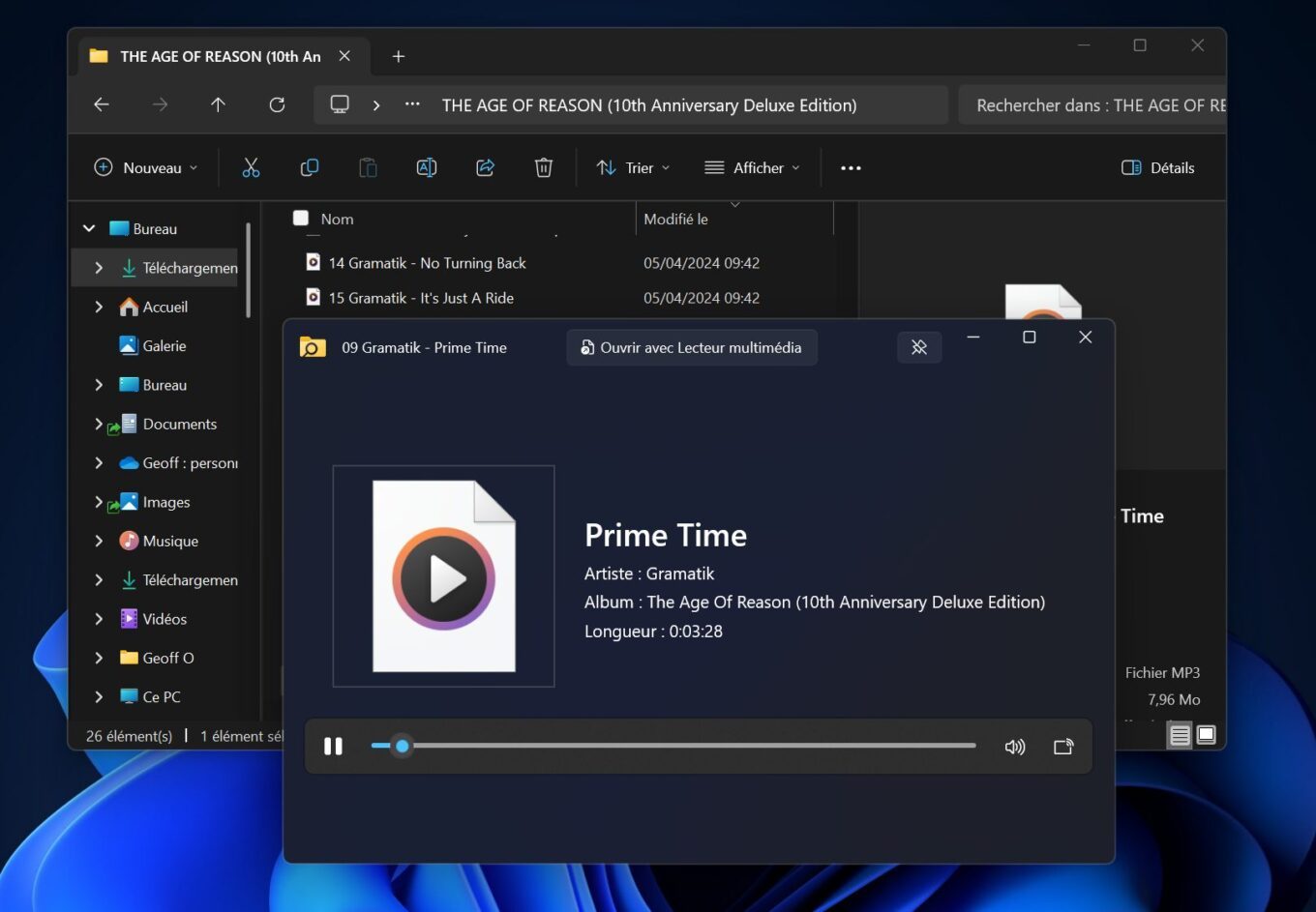Screen dimensions: 1316x912
Task: Open with Lecteur multimédia
Action: (x=692, y=347)
